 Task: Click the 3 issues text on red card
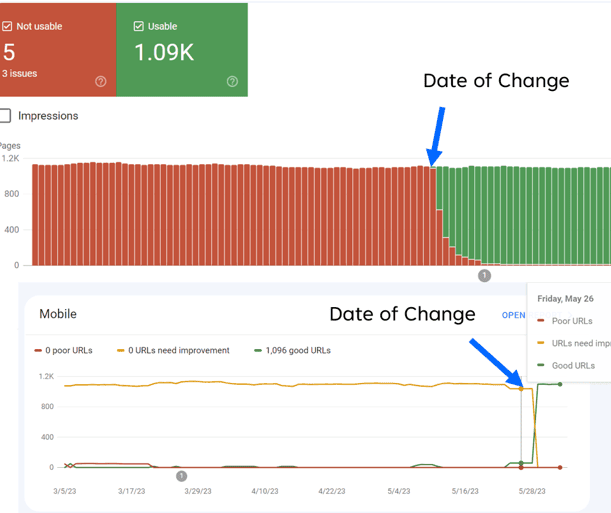click(x=19, y=74)
